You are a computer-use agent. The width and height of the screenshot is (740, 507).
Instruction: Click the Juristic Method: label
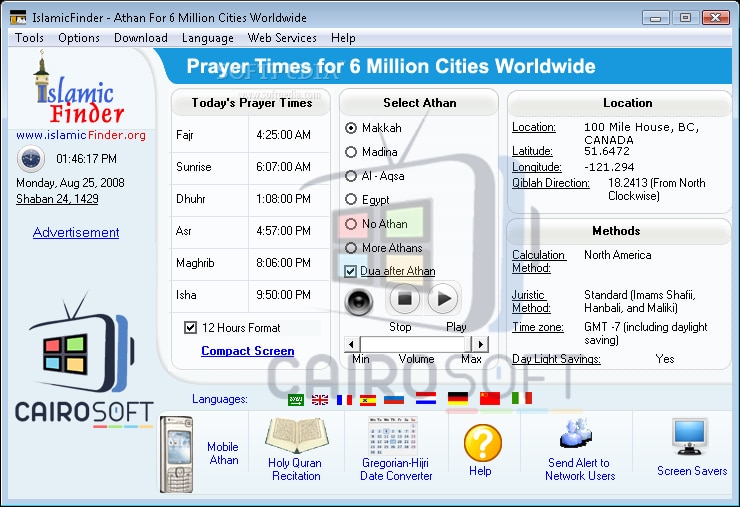pos(531,301)
